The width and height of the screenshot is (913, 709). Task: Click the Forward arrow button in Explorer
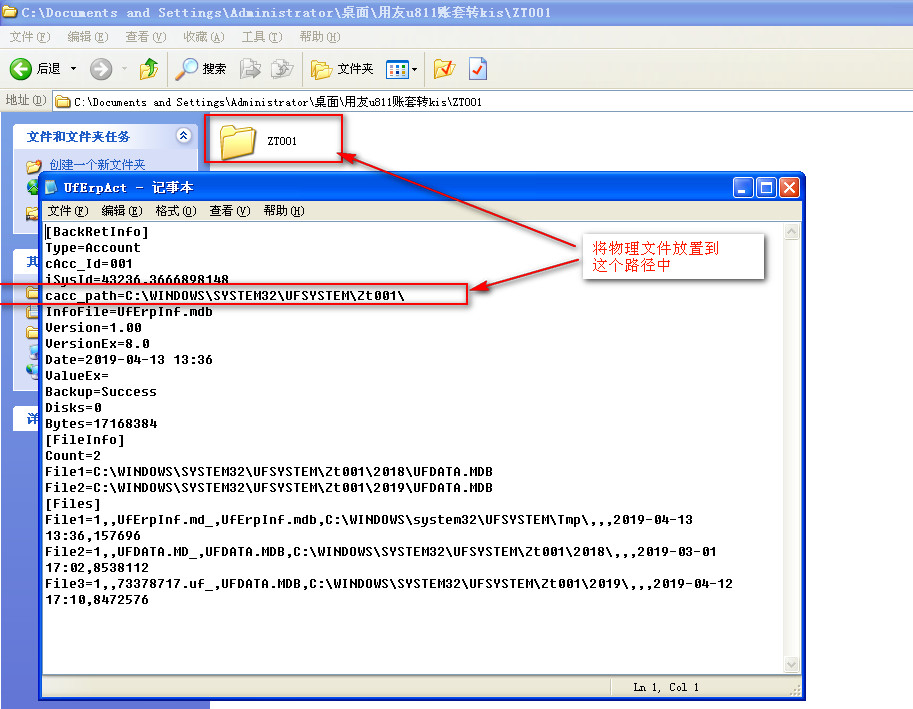click(x=101, y=69)
